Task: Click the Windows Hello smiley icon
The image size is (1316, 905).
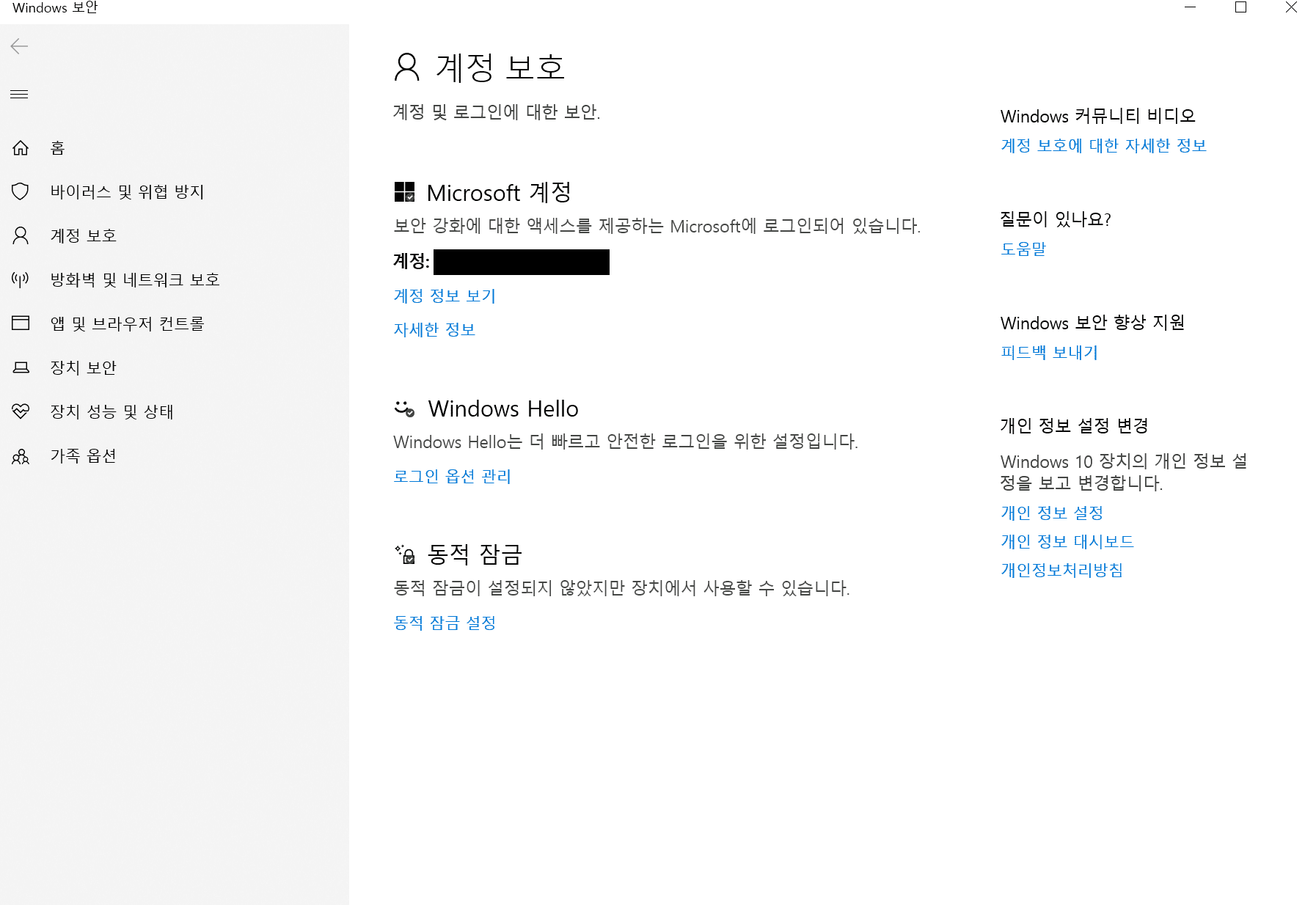Action: coord(404,408)
